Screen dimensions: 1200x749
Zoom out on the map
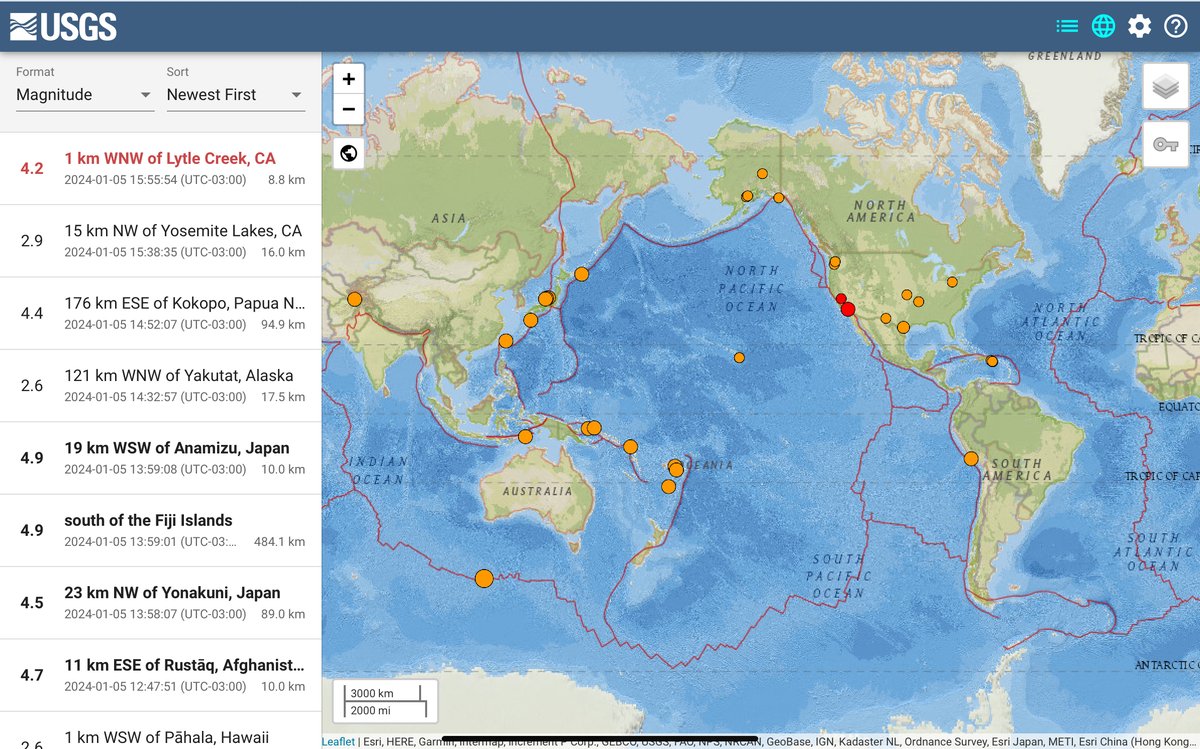[x=347, y=108]
